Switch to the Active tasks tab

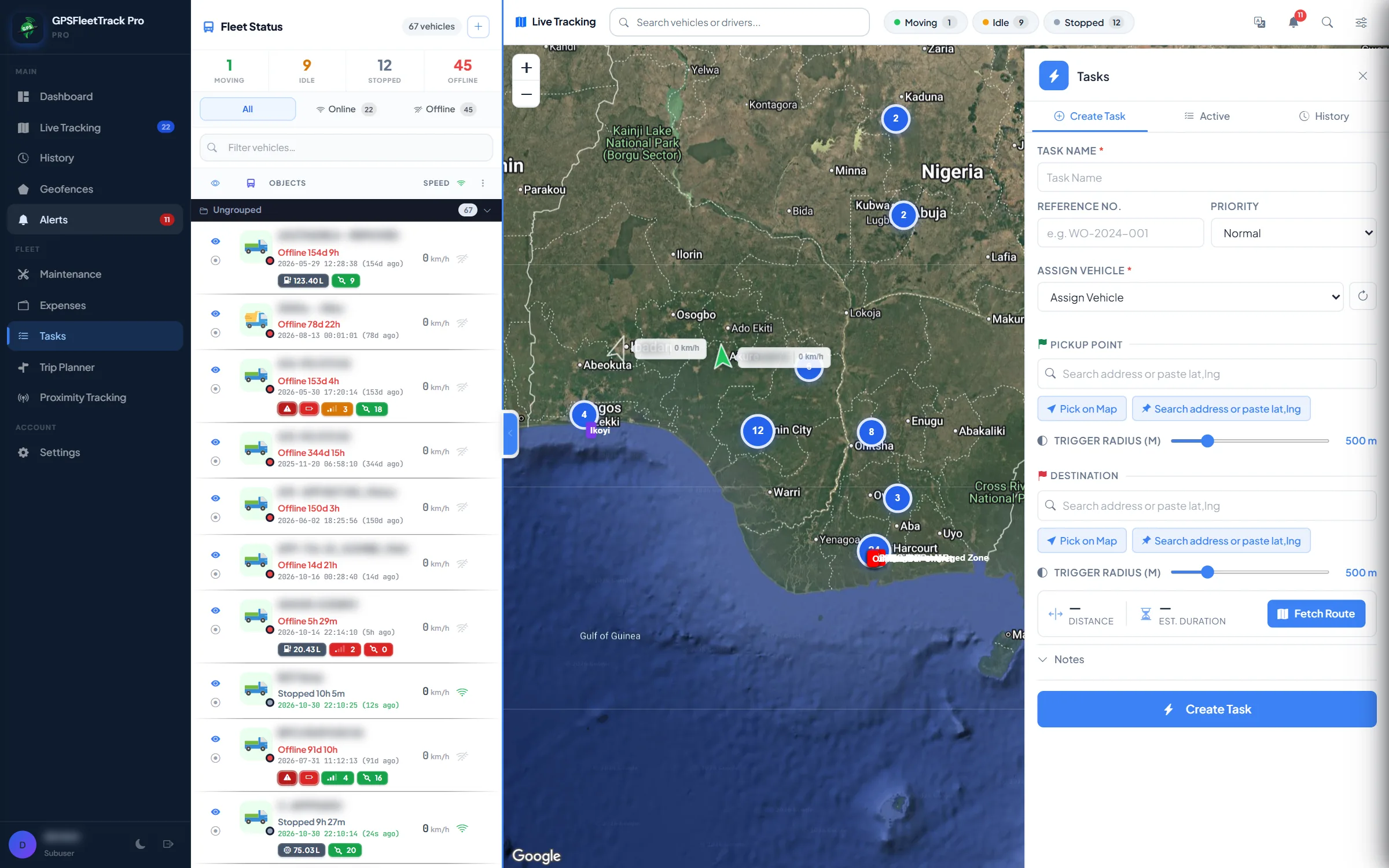coord(1207,116)
